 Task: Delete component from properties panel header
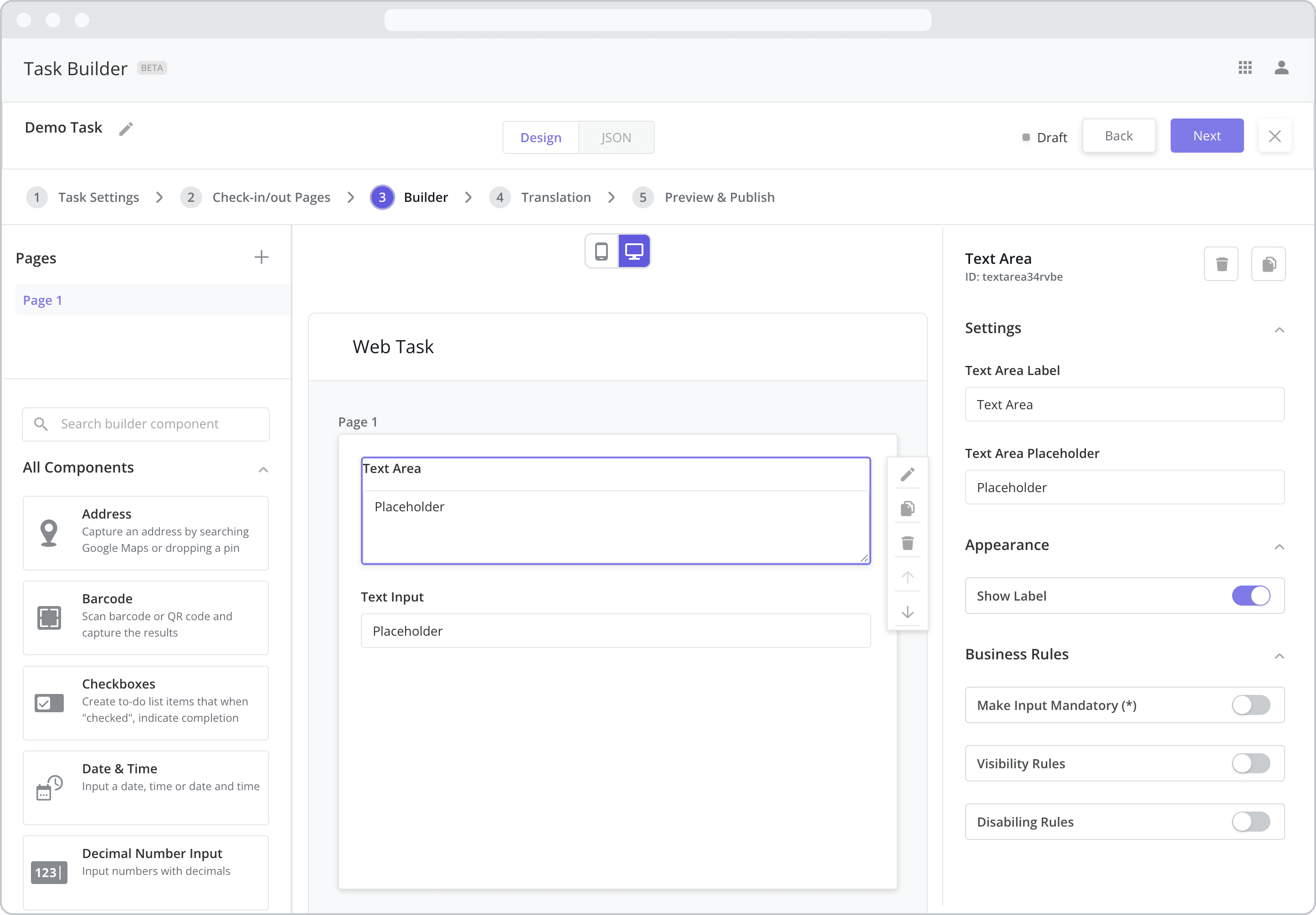pyautogui.click(x=1221, y=264)
